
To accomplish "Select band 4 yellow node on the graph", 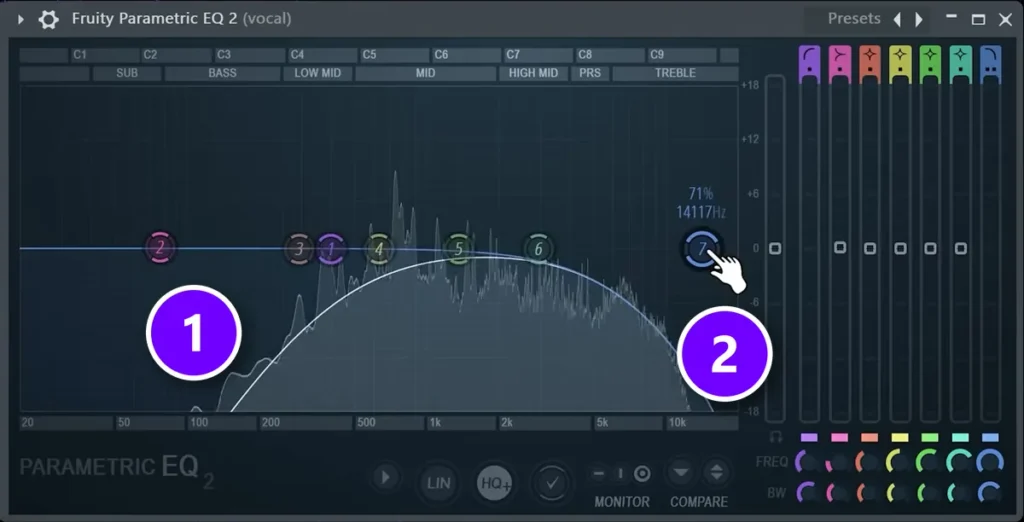I will [x=379, y=249].
